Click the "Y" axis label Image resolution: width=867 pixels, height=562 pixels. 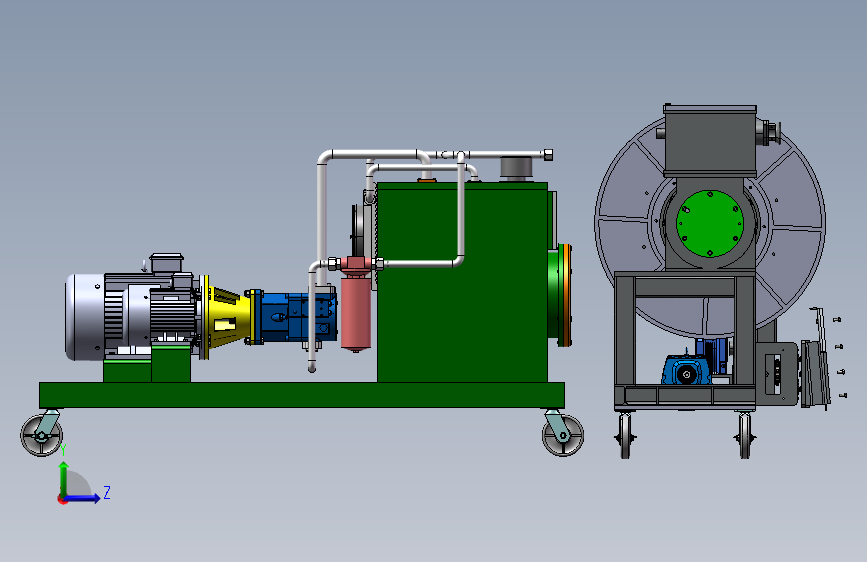(x=63, y=450)
